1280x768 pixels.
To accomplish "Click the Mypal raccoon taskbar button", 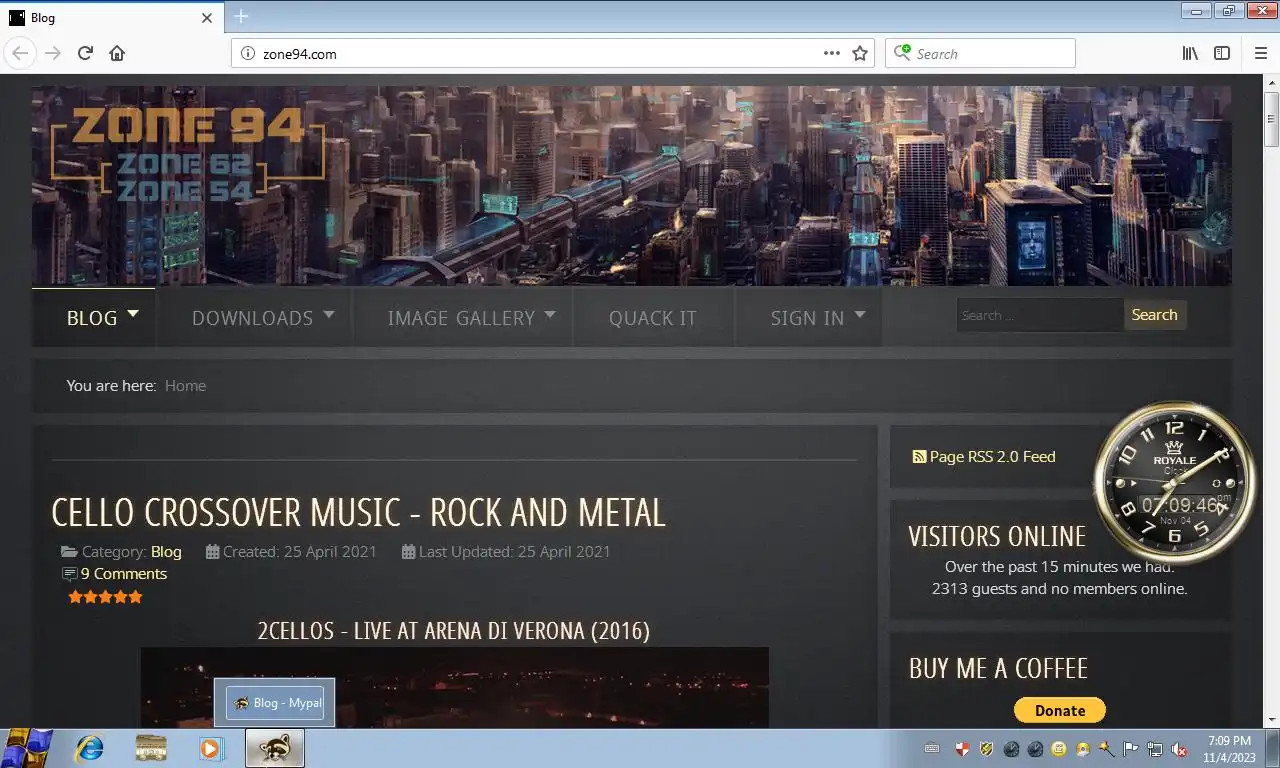I will click(274, 748).
